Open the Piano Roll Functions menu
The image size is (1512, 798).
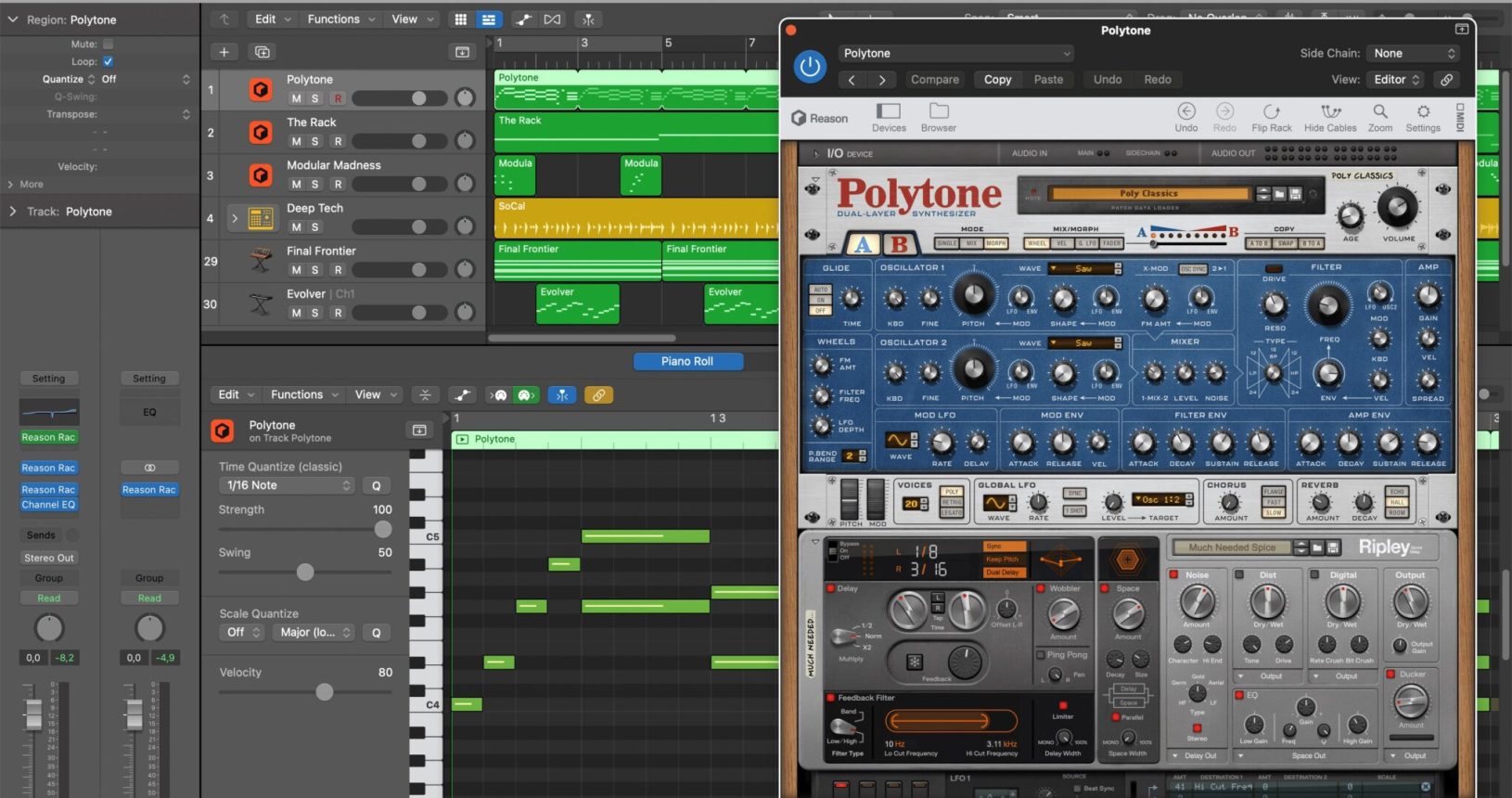(x=303, y=395)
